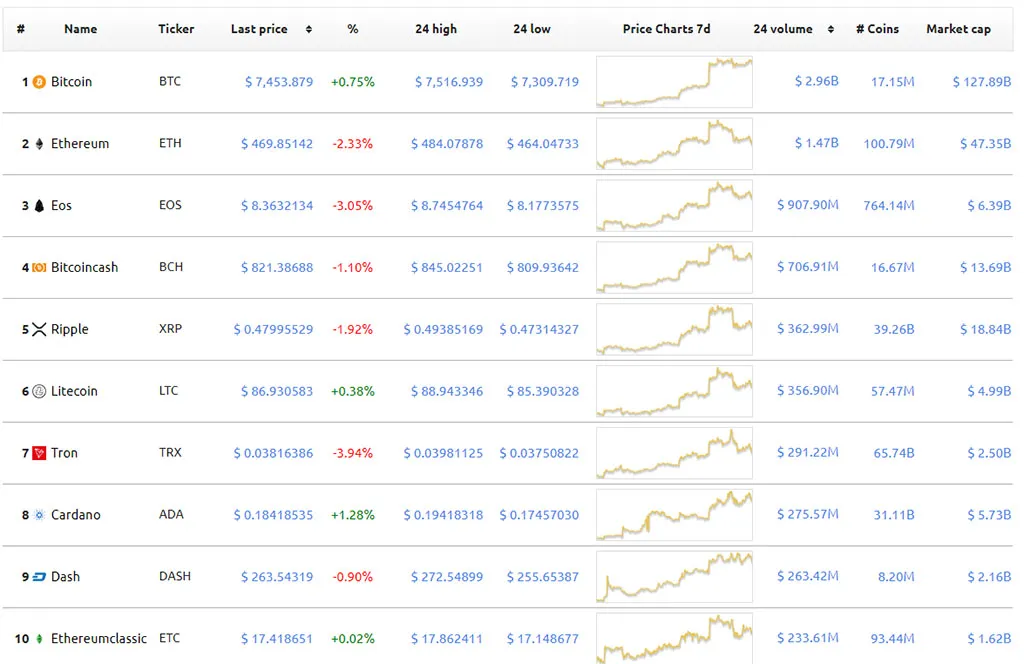Click the Bitcoincash logo icon
Viewport: 1024px width, 664px height.
coord(39,268)
